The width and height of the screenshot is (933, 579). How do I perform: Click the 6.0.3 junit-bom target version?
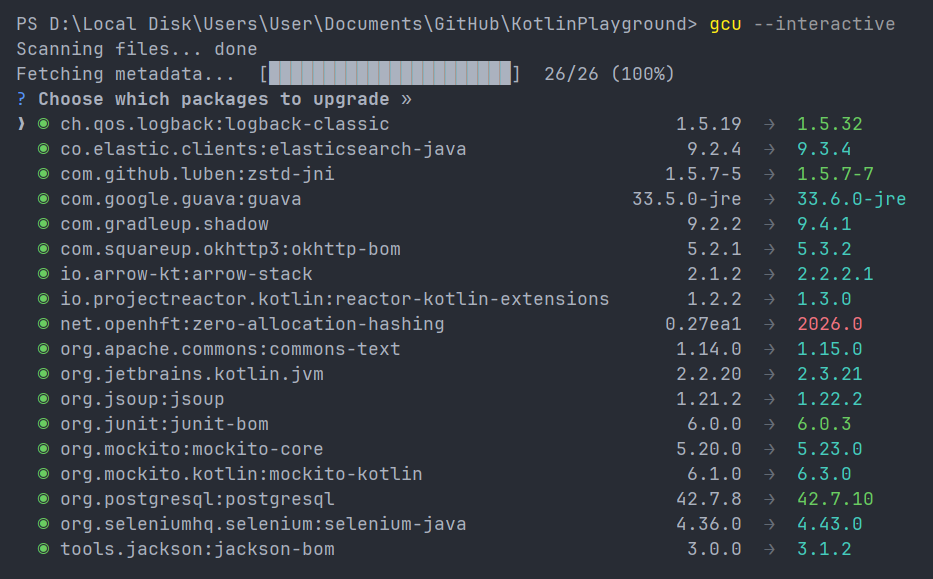click(x=824, y=424)
